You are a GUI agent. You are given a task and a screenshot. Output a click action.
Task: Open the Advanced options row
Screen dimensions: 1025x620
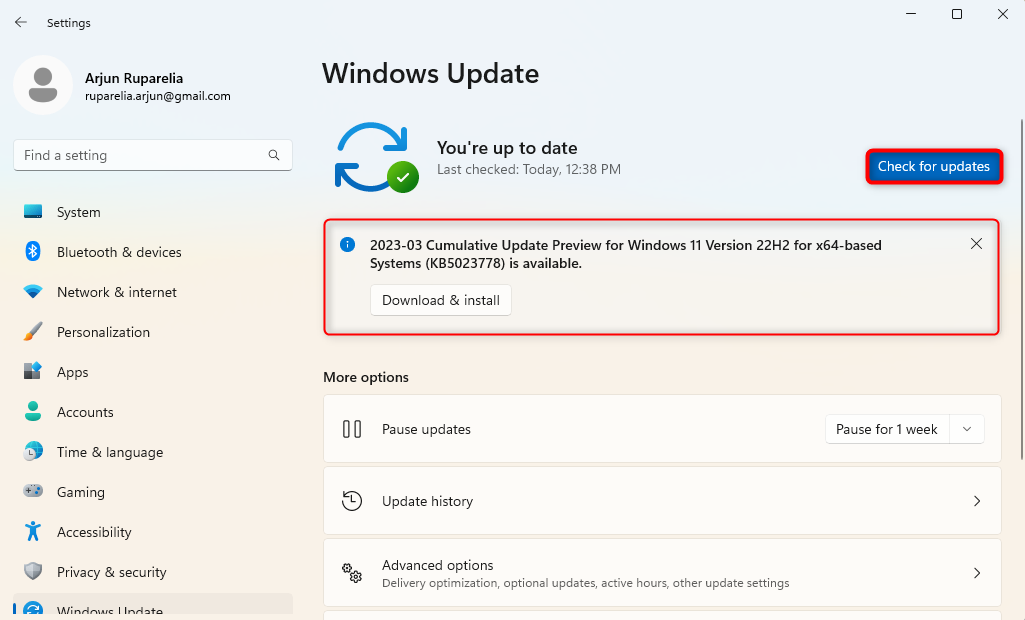point(662,573)
